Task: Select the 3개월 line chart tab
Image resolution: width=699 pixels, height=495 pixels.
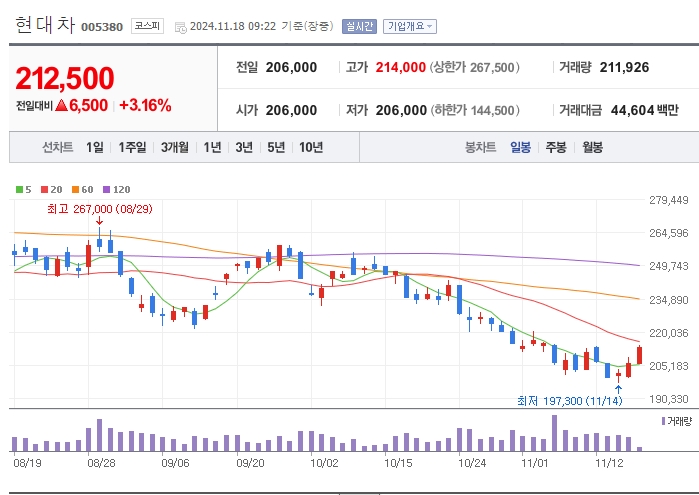Action: (x=175, y=147)
